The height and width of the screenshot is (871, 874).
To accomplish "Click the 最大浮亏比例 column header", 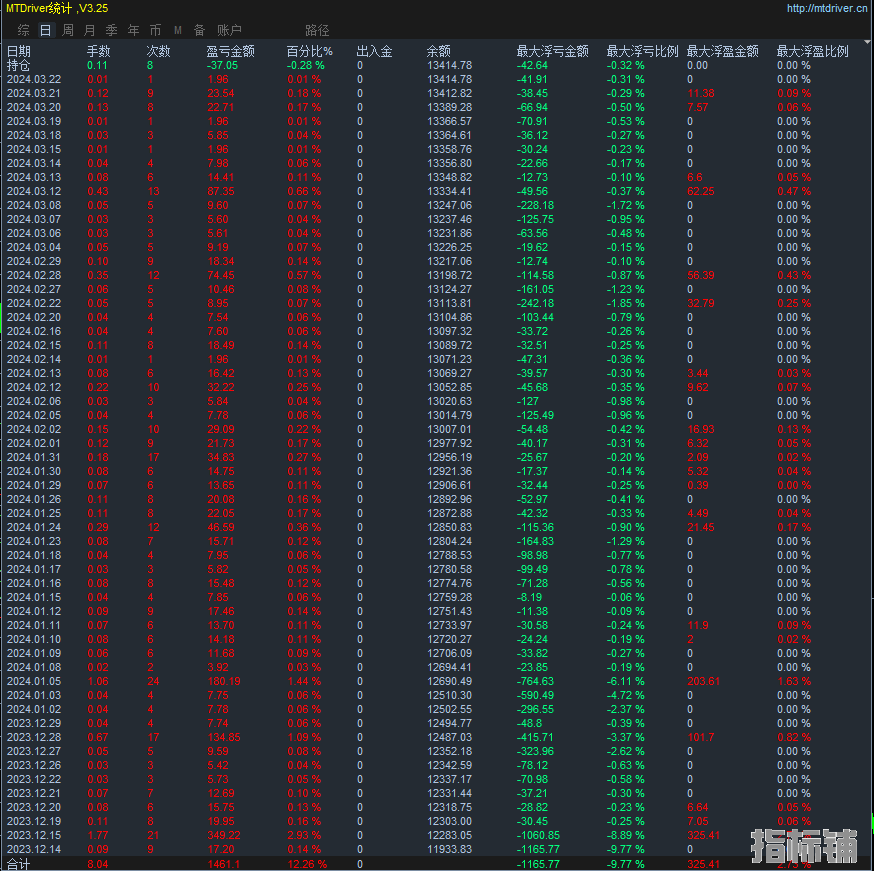I will click(x=643, y=51).
